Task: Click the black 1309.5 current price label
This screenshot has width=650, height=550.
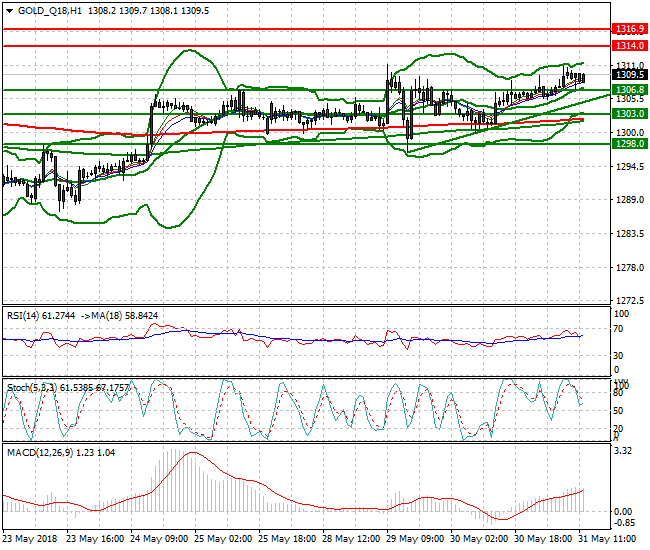Action: (x=629, y=75)
